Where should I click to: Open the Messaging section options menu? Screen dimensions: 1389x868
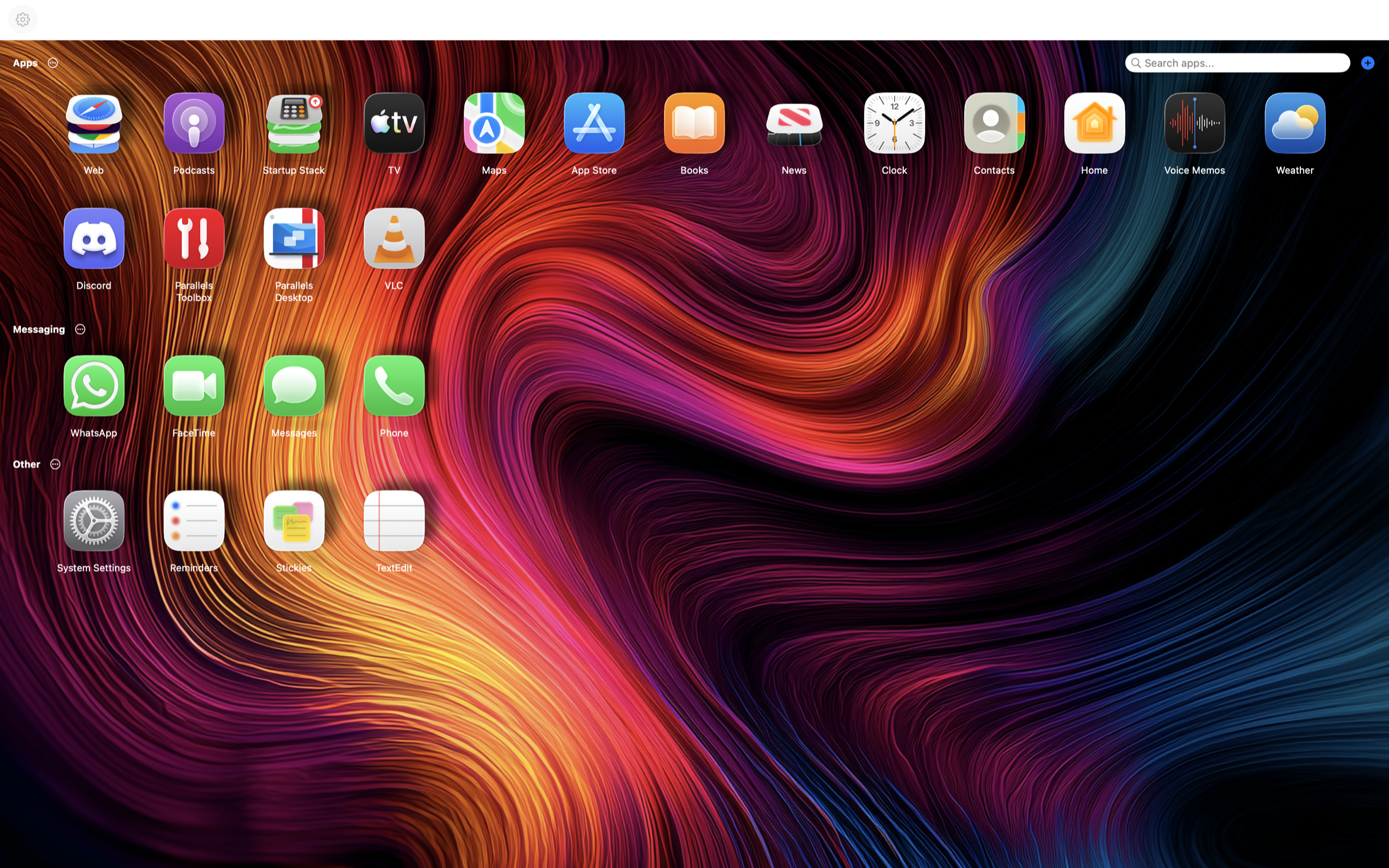tap(80, 329)
